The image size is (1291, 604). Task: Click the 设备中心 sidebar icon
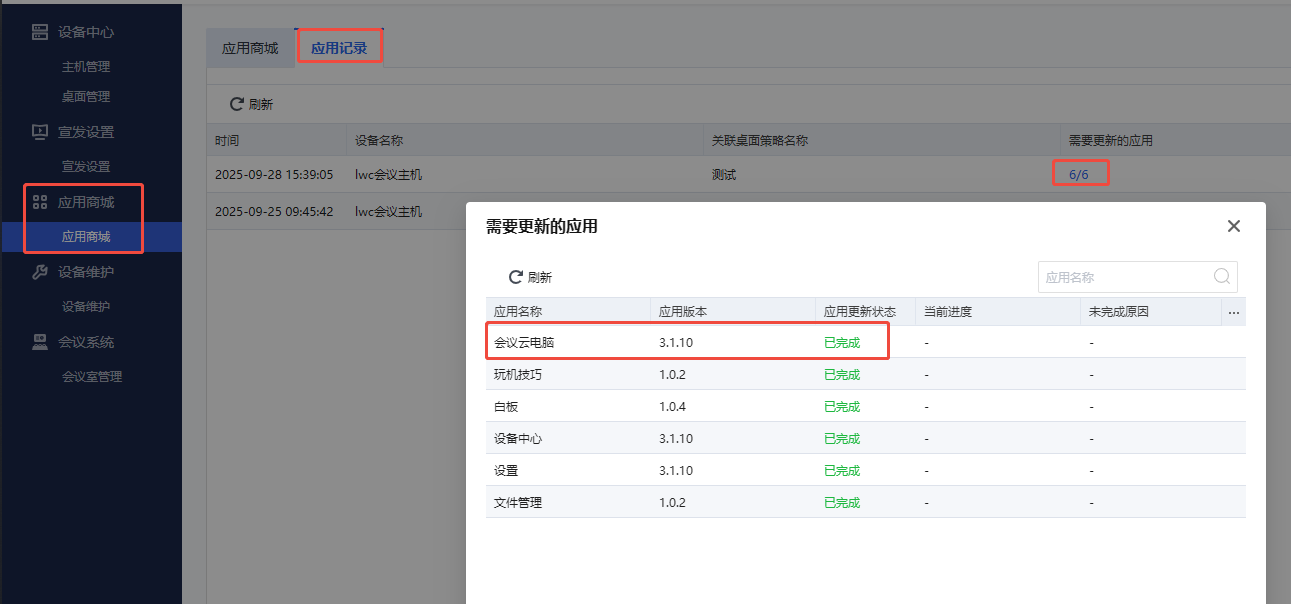point(40,32)
